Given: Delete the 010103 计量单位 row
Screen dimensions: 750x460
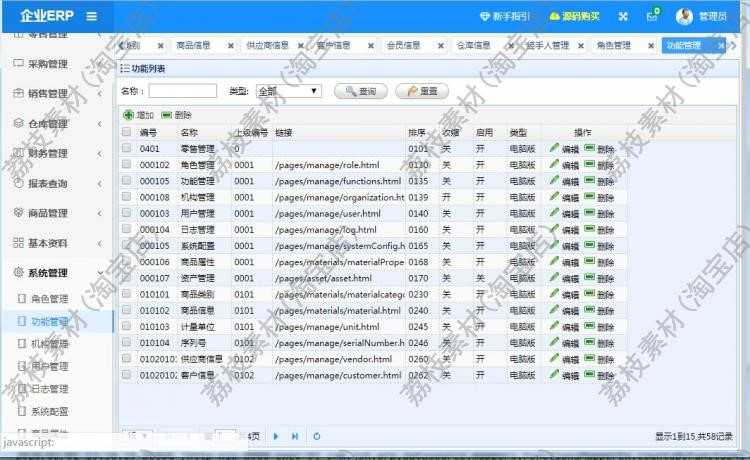Looking at the screenshot, I should [x=599, y=327].
